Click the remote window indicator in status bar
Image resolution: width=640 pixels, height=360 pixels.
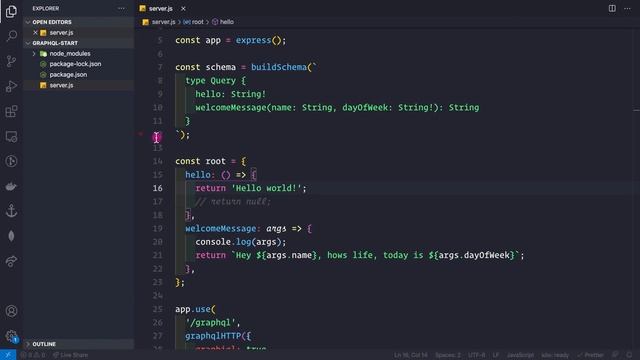8,355
